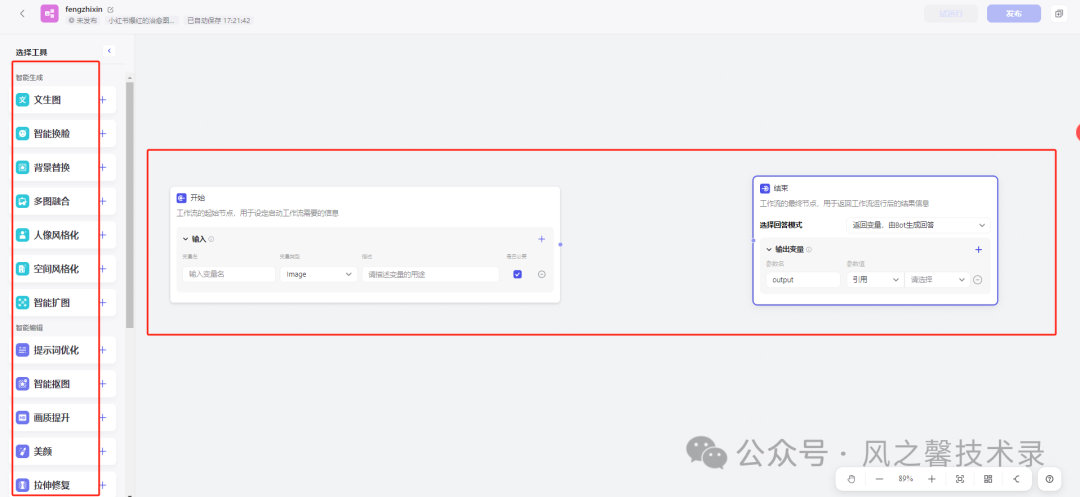Toggle the required checkbox in 开始 node
Screen dimensions: 1080x497
[517, 274]
